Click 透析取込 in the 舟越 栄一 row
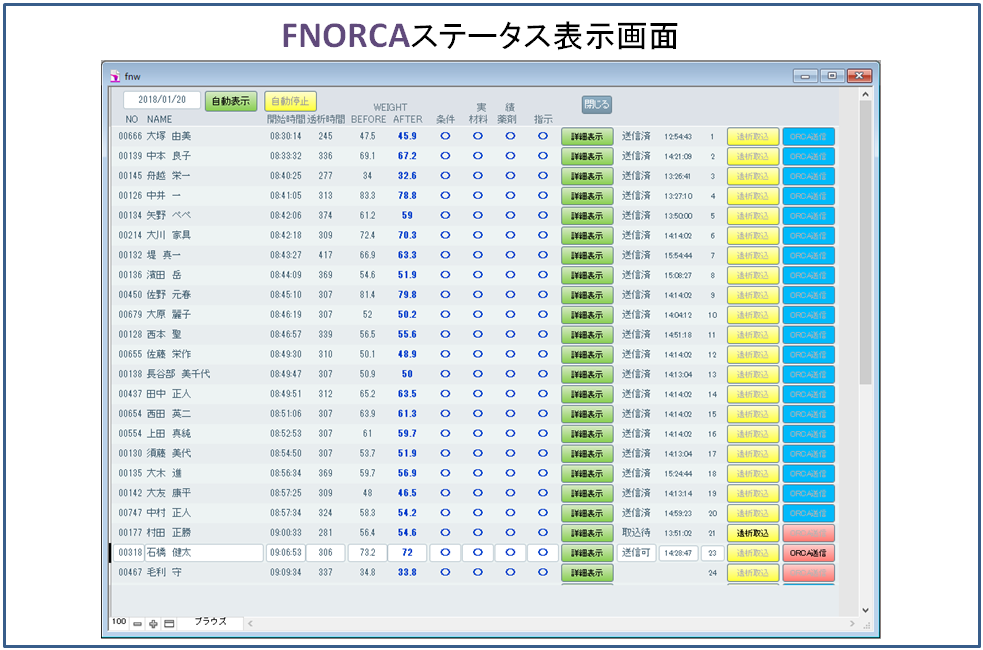 [x=753, y=176]
